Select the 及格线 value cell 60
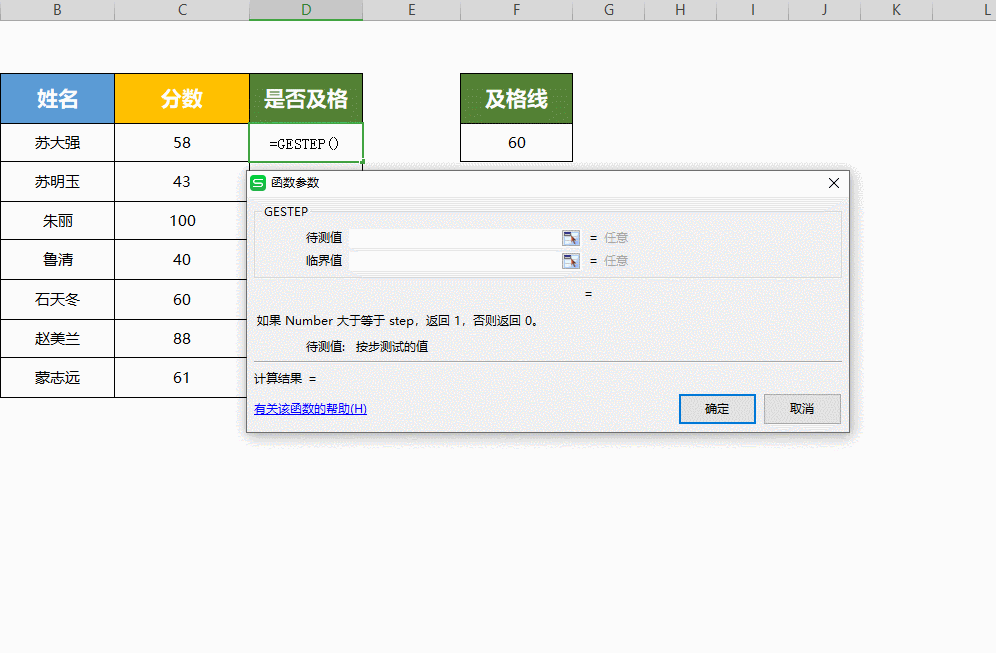Image resolution: width=996 pixels, height=653 pixels. click(x=516, y=143)
